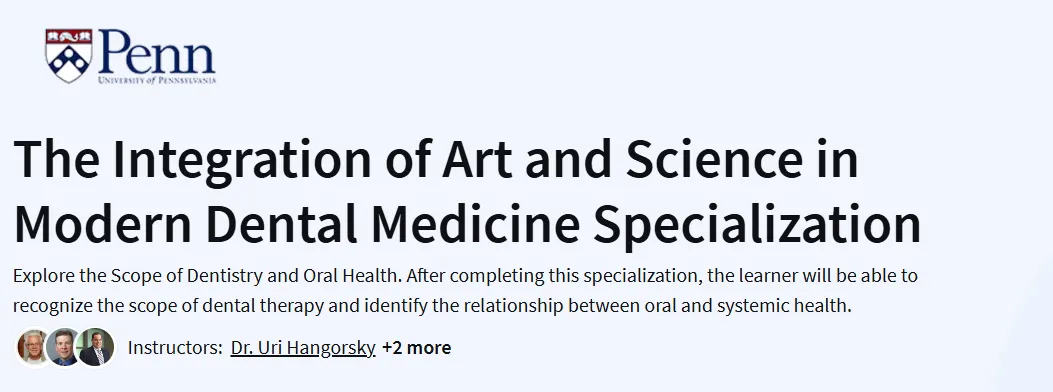Open the first instructor avatar with white hair

click(x=33, y=347)
